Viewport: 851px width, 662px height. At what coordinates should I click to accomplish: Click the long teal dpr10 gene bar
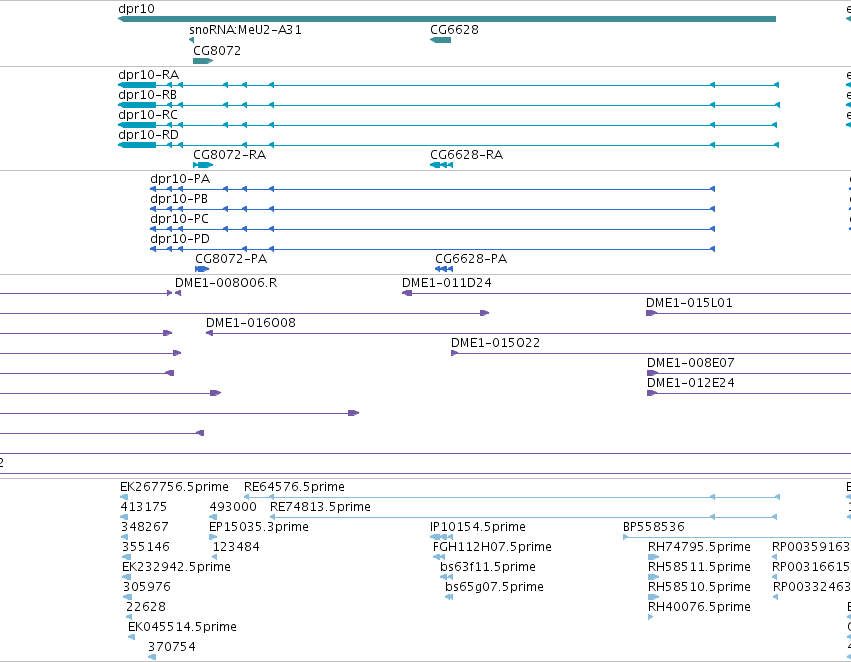(447, 19)
